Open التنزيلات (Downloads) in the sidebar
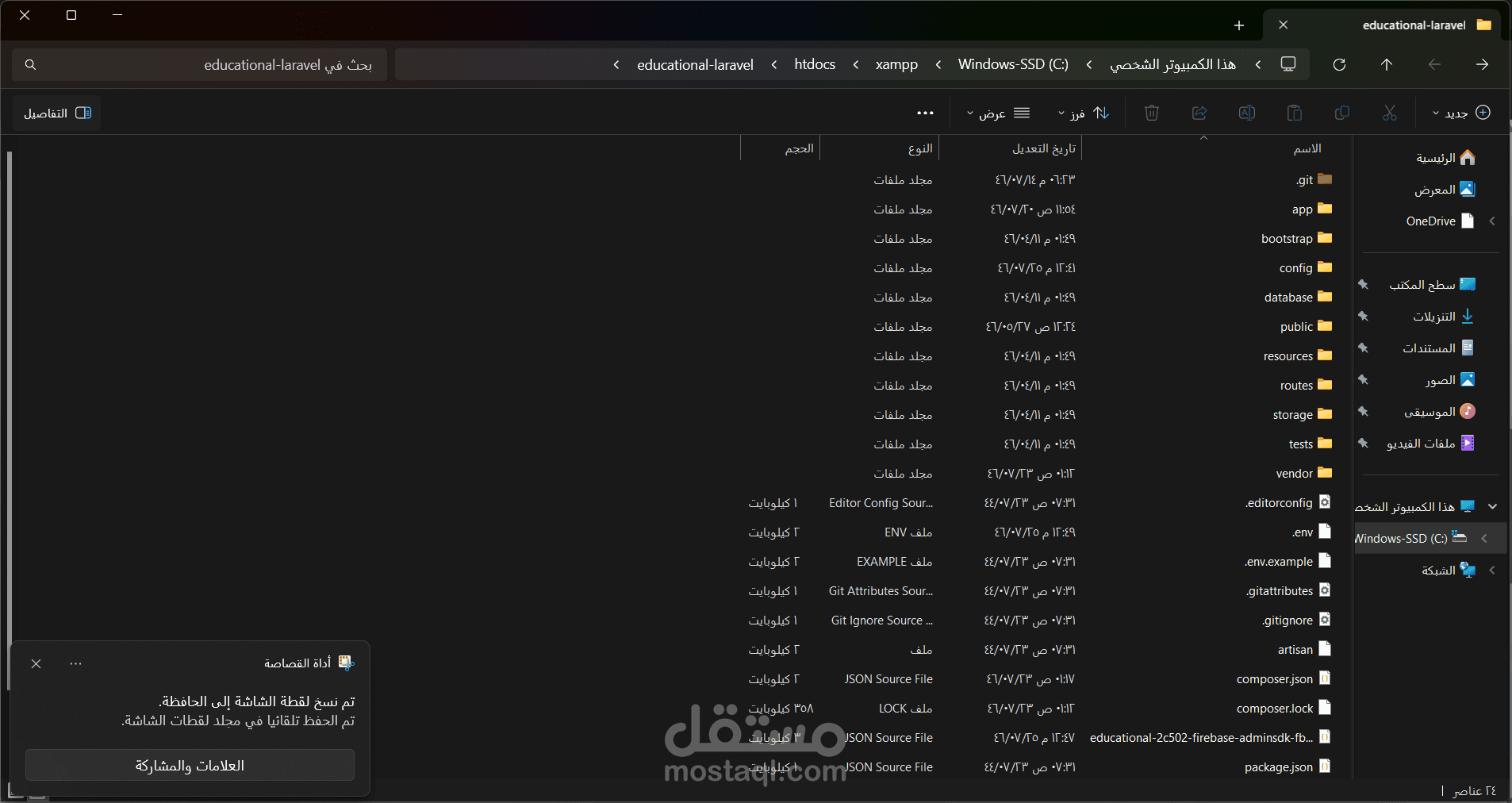The width and height of the screenshot is (1512, 803). (1443, 317)
